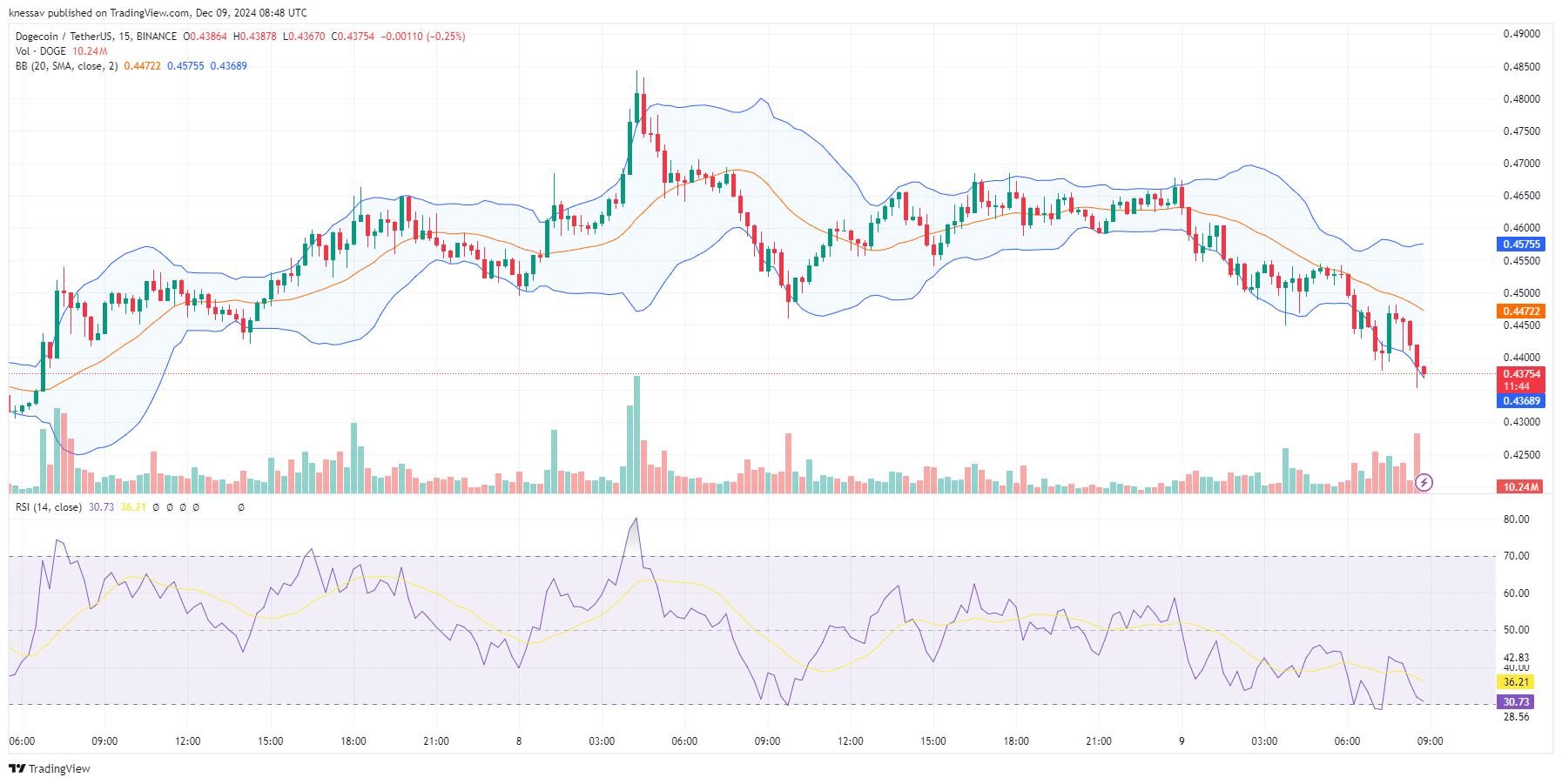
Task: Click the 0.43000 price axis label
Action: tap(1521, 422)
